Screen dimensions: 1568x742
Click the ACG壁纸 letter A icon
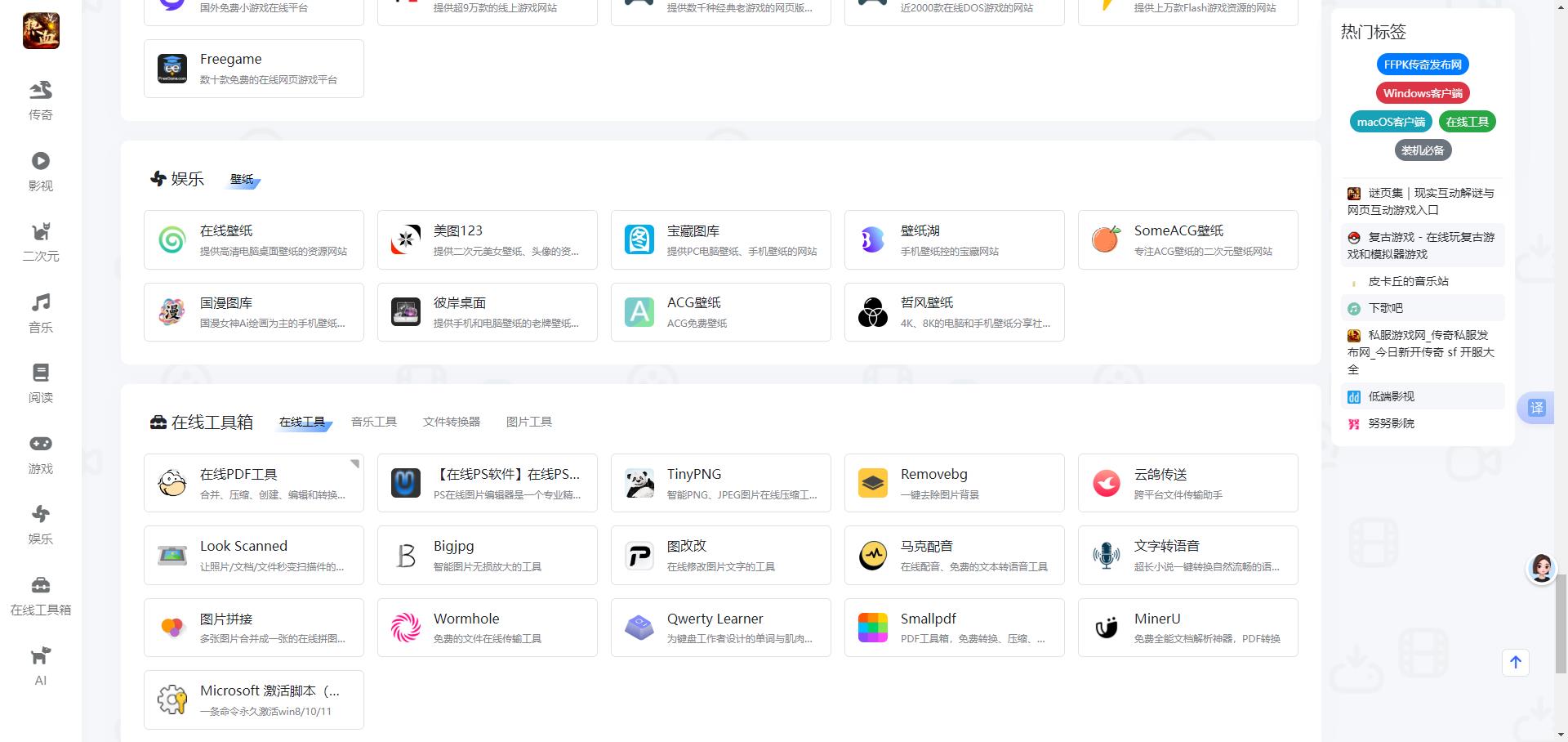tap(639, 312)
